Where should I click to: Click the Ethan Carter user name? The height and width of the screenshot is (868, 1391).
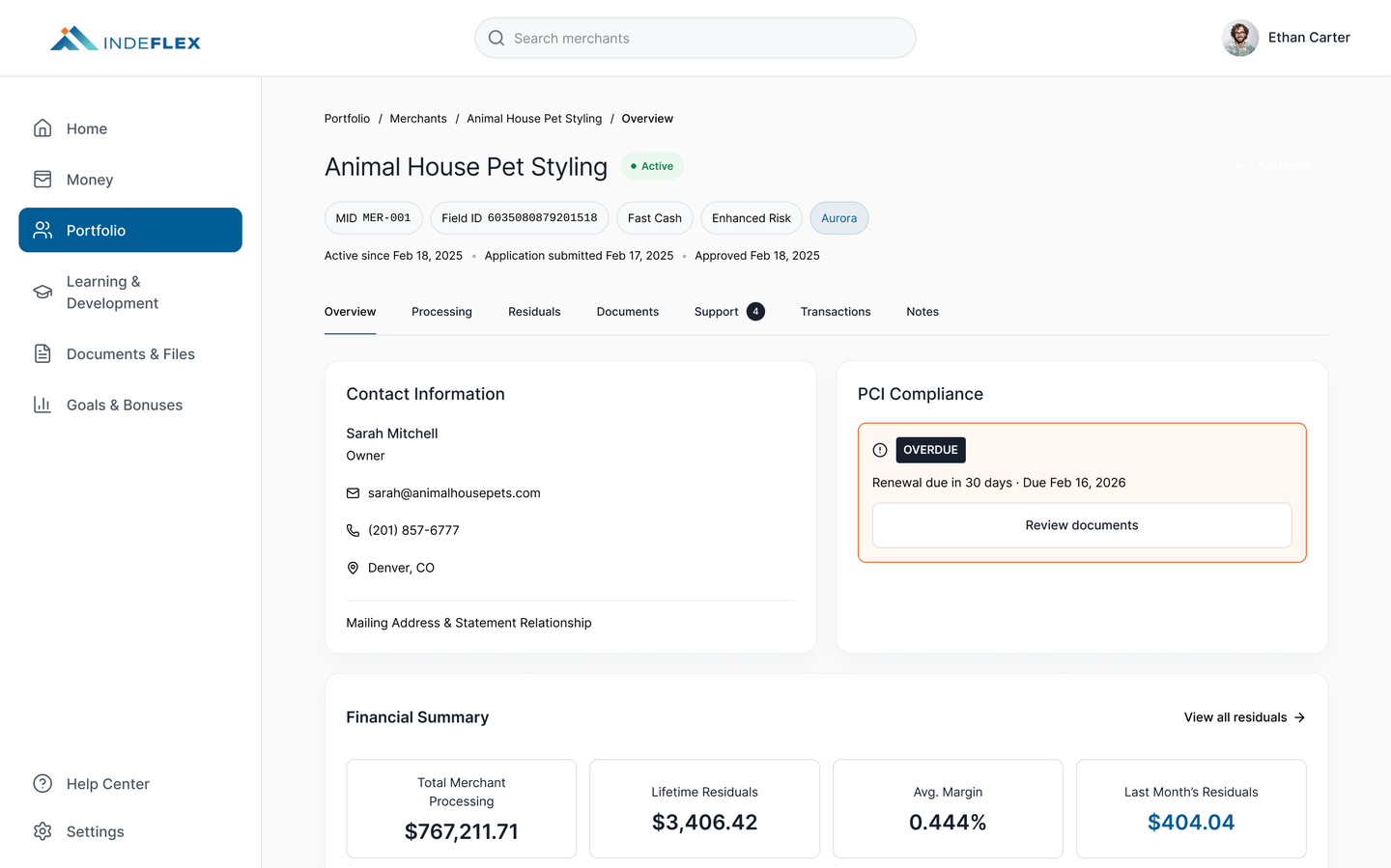1309,38
